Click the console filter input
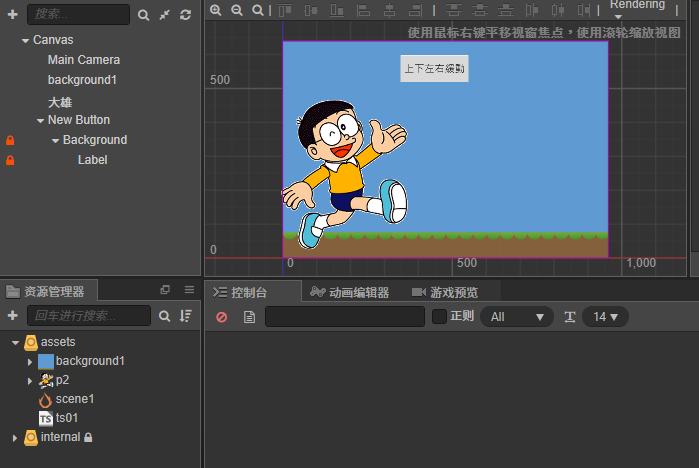Screen dimensions: 699x468 tap(345, 316)
